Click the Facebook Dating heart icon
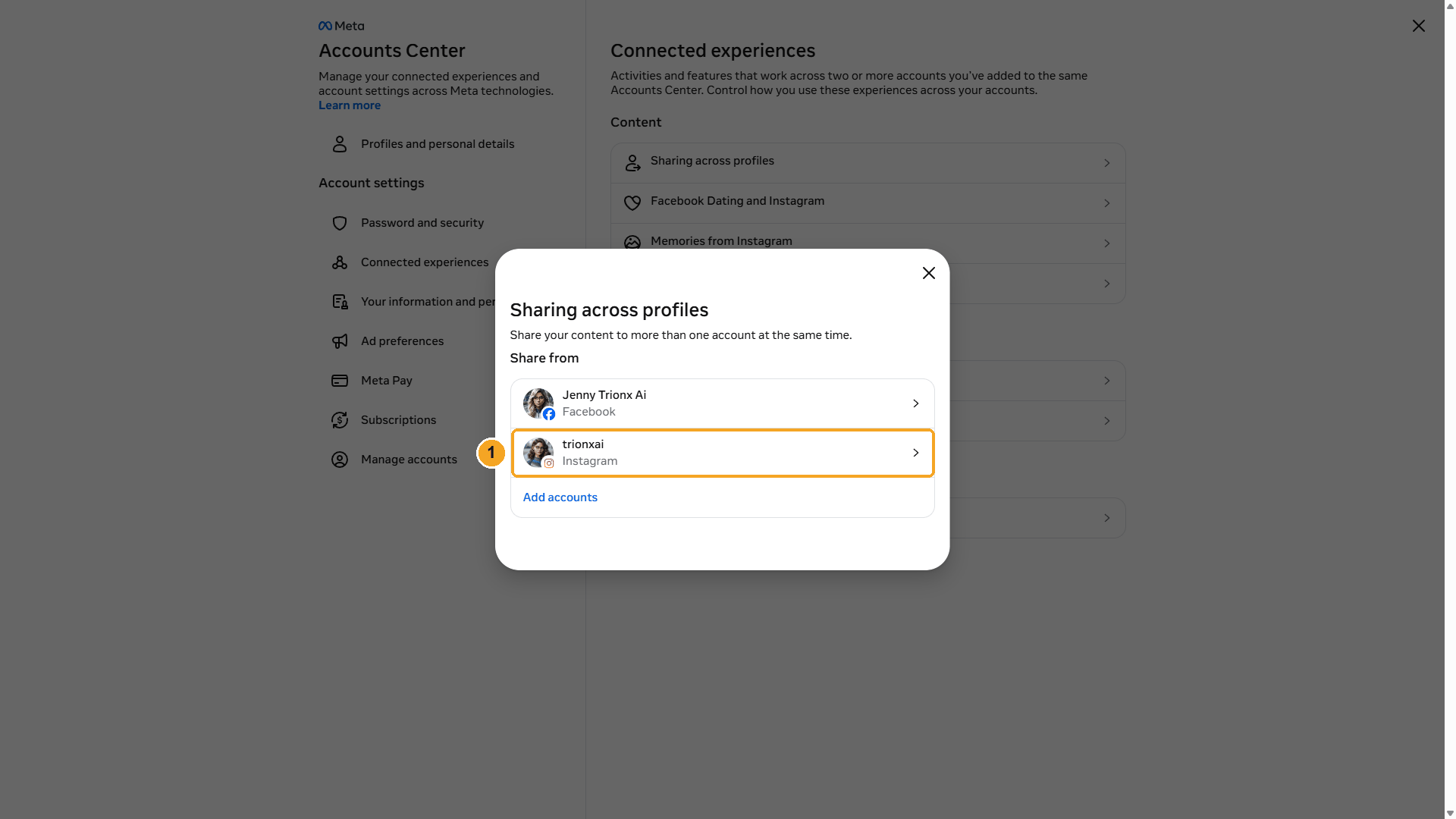1456x819 pixels. (x=632, y=202)
